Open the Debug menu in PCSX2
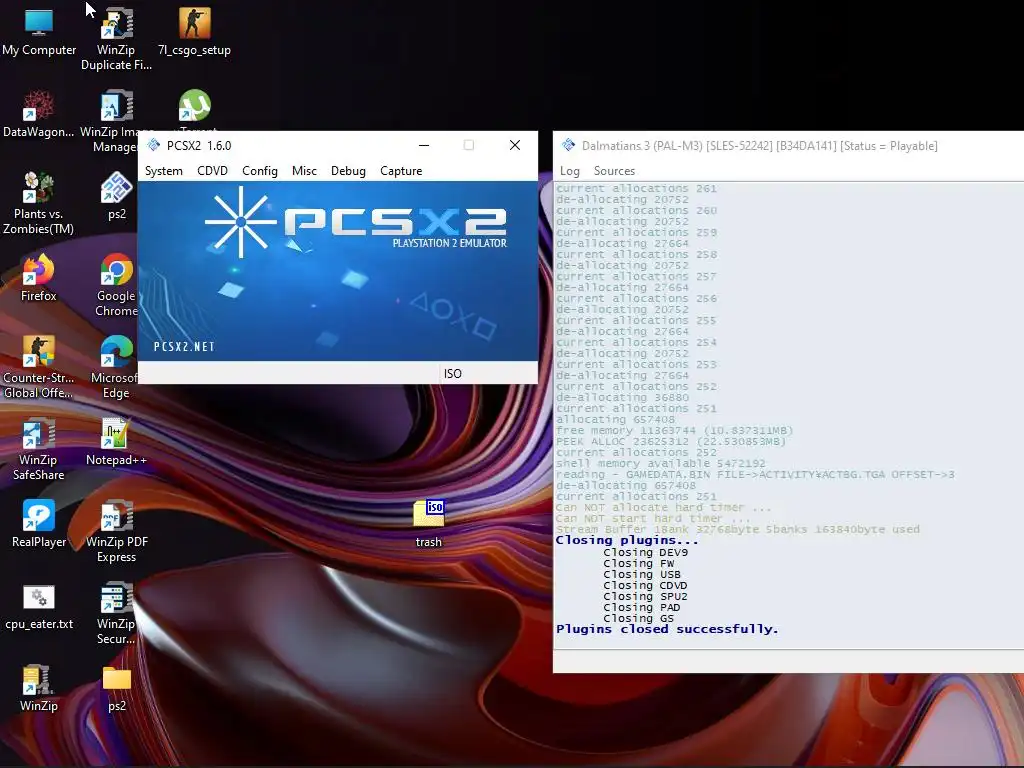Viewport: 1024px width, 768px height. click(348, 171)
